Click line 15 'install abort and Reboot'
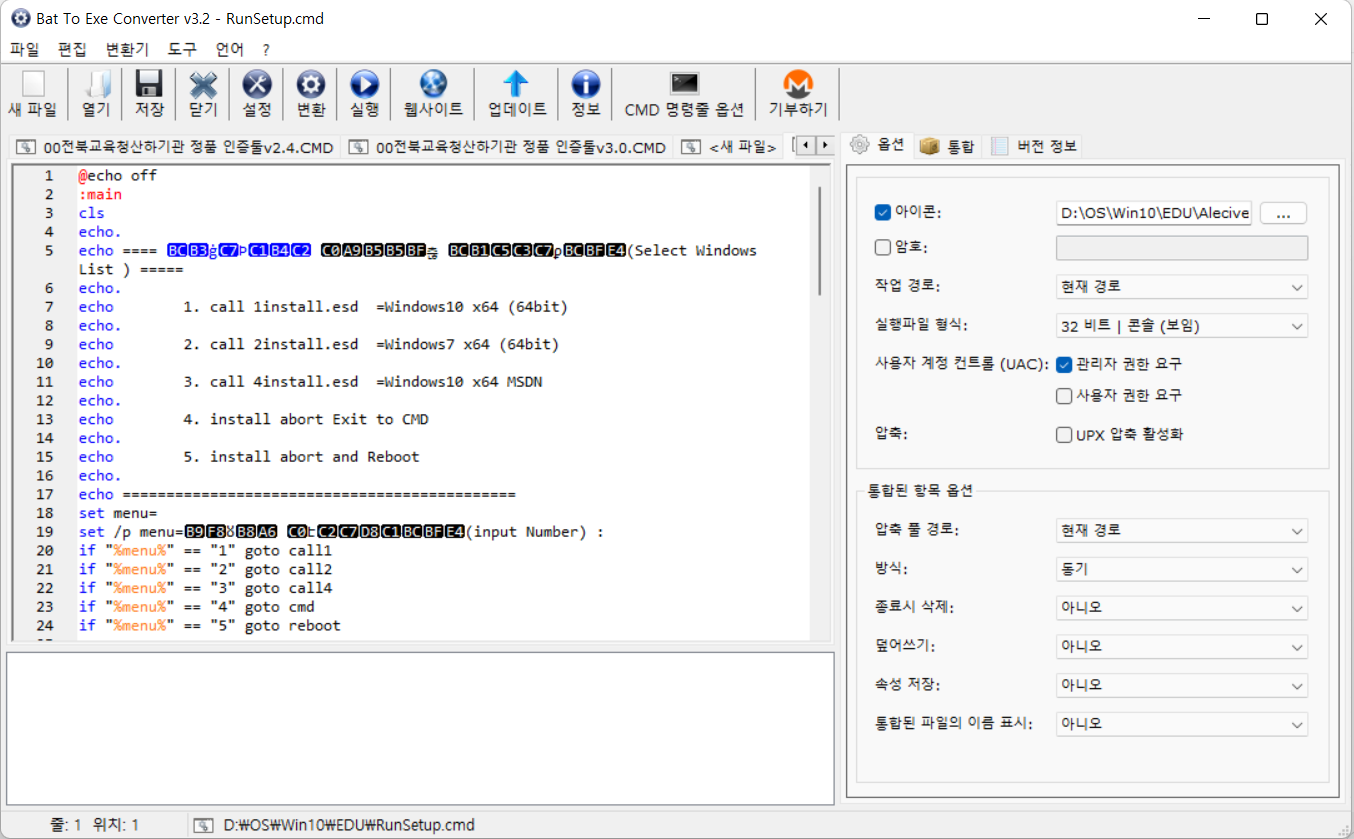 tap(315, 457)
